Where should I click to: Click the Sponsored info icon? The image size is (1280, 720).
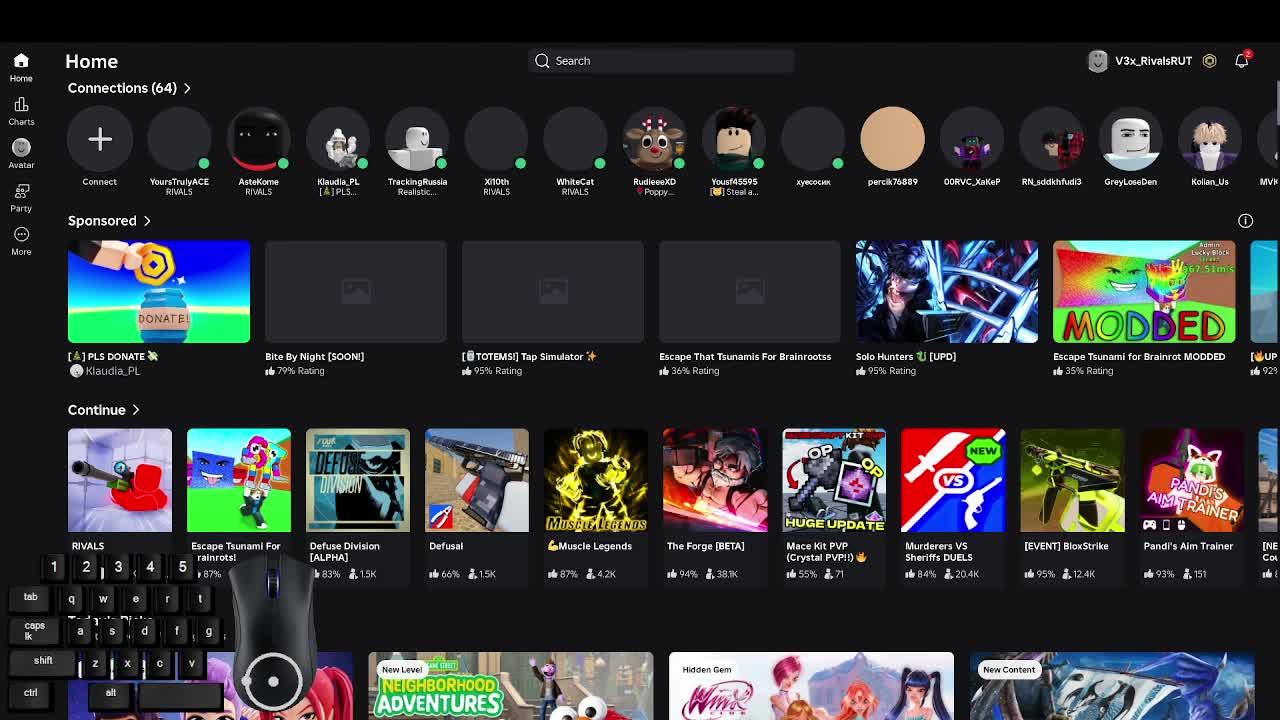click(1245, 221)
